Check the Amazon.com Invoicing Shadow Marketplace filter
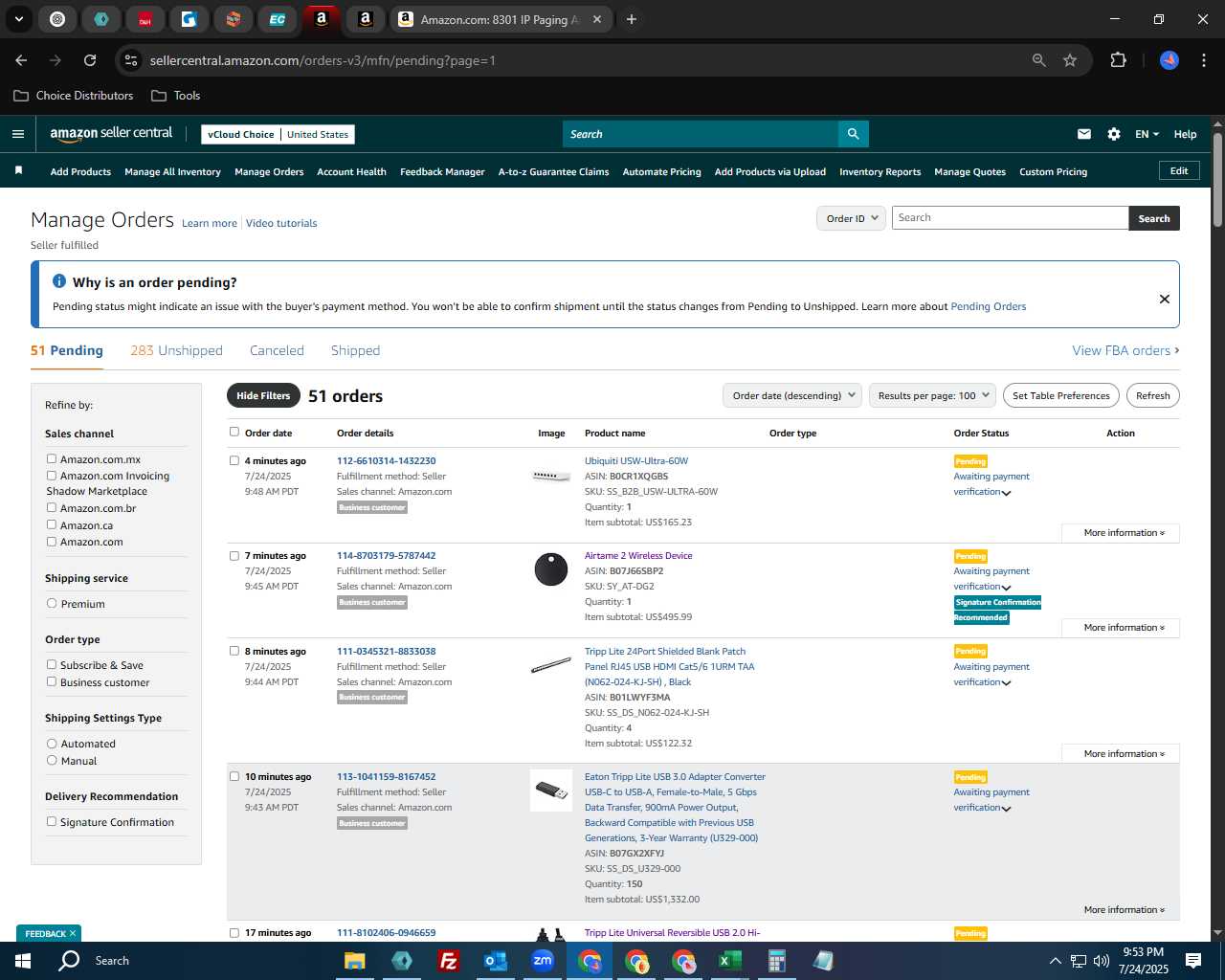This screenshot has width=1225, height=980. (52, 476)
